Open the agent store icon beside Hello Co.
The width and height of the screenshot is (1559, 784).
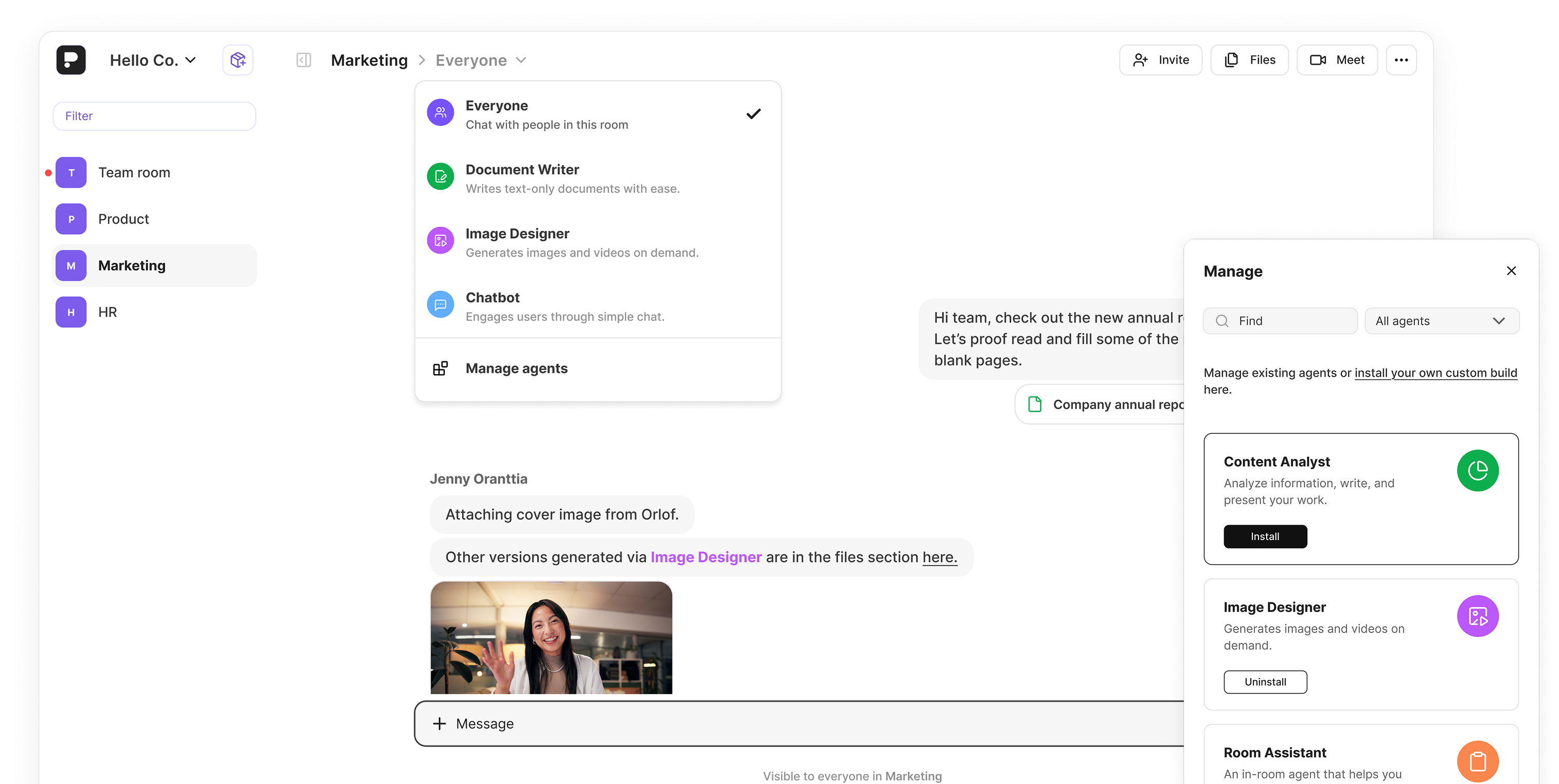click(237, 59)
